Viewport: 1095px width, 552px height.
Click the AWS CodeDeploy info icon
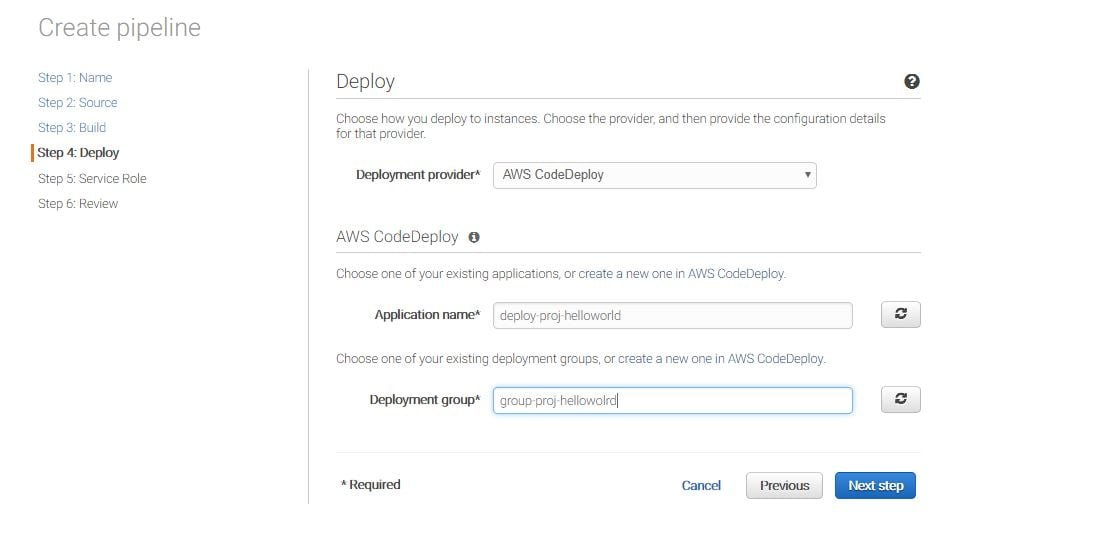(x=474, y=238)
